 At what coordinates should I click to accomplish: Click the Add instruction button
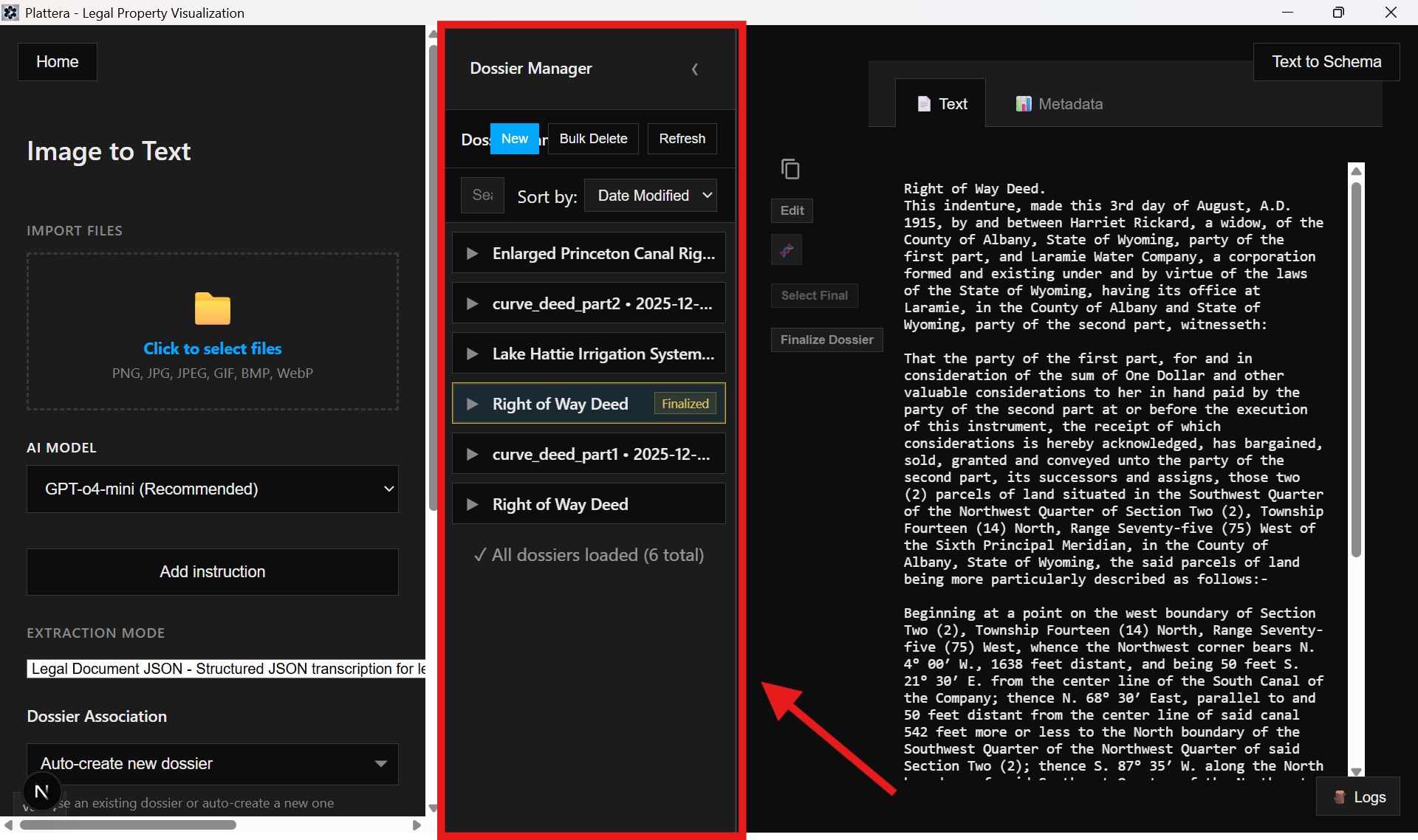(x=212, y=571)
